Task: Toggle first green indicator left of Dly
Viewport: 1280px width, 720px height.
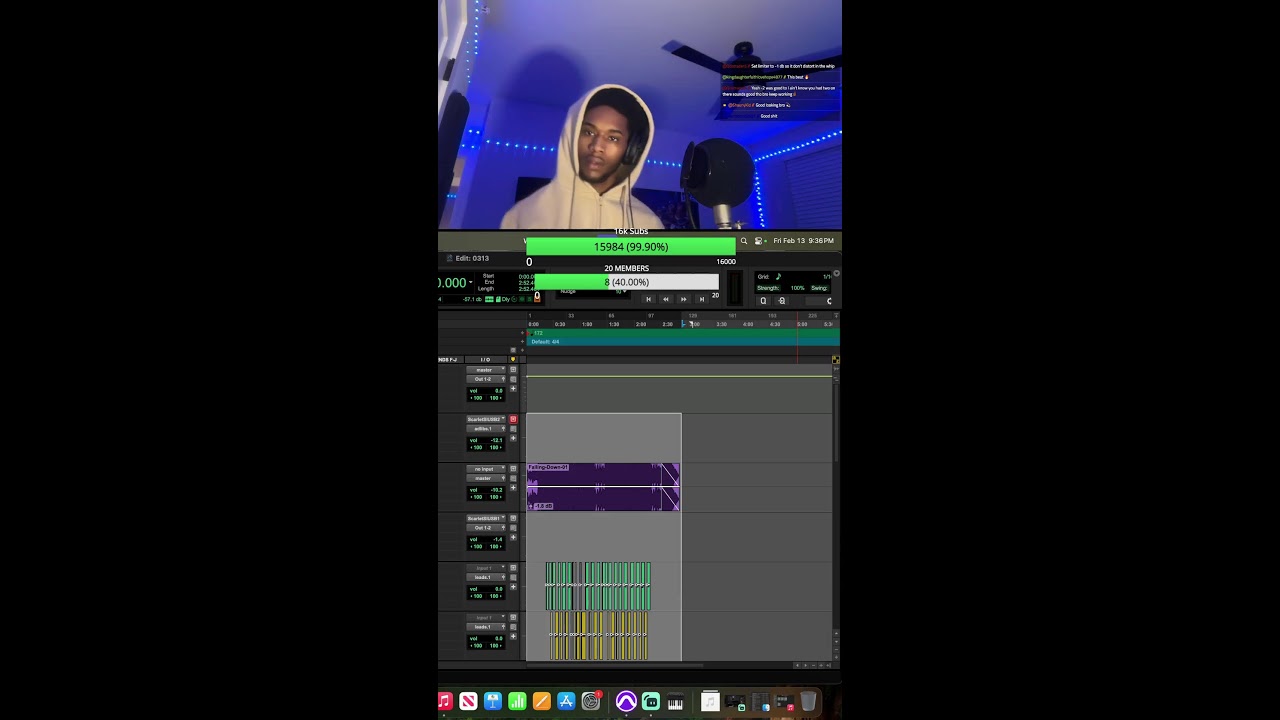Action: point(489,299)
